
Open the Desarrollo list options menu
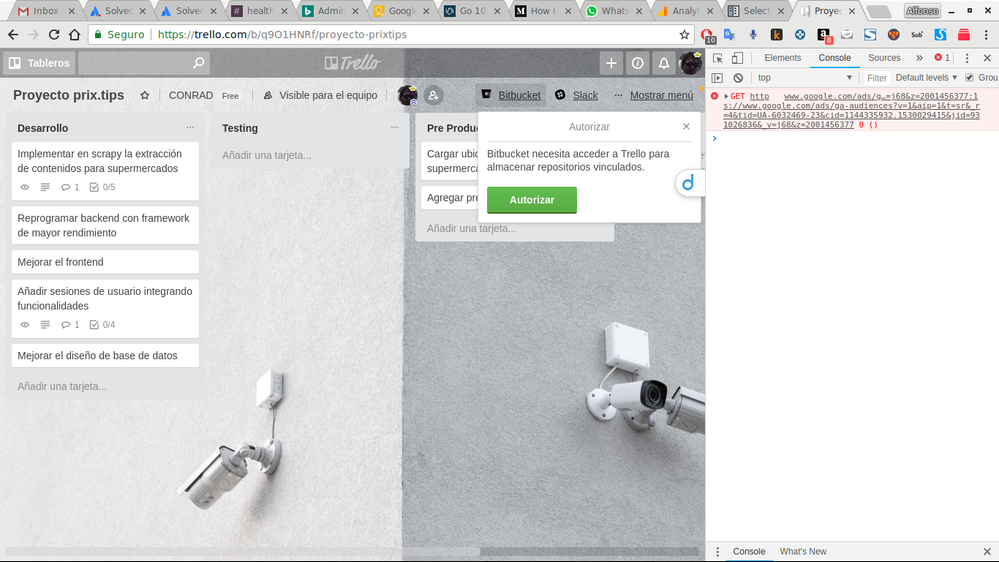(190, 127)
